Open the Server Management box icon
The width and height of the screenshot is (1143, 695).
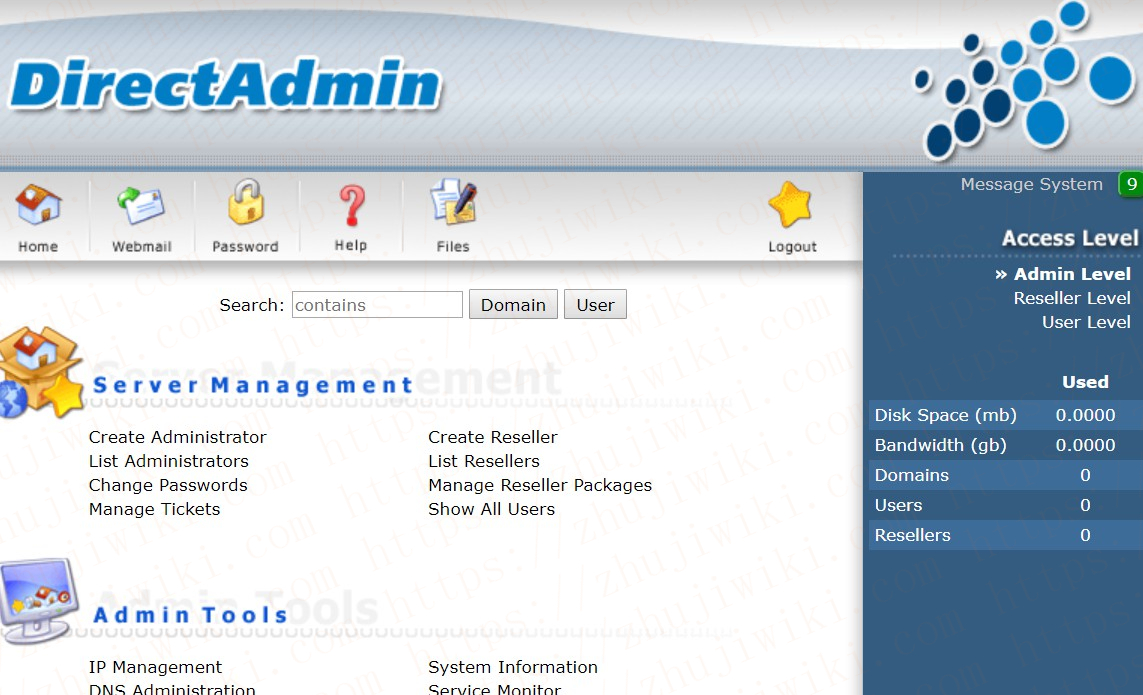(41, 373)
